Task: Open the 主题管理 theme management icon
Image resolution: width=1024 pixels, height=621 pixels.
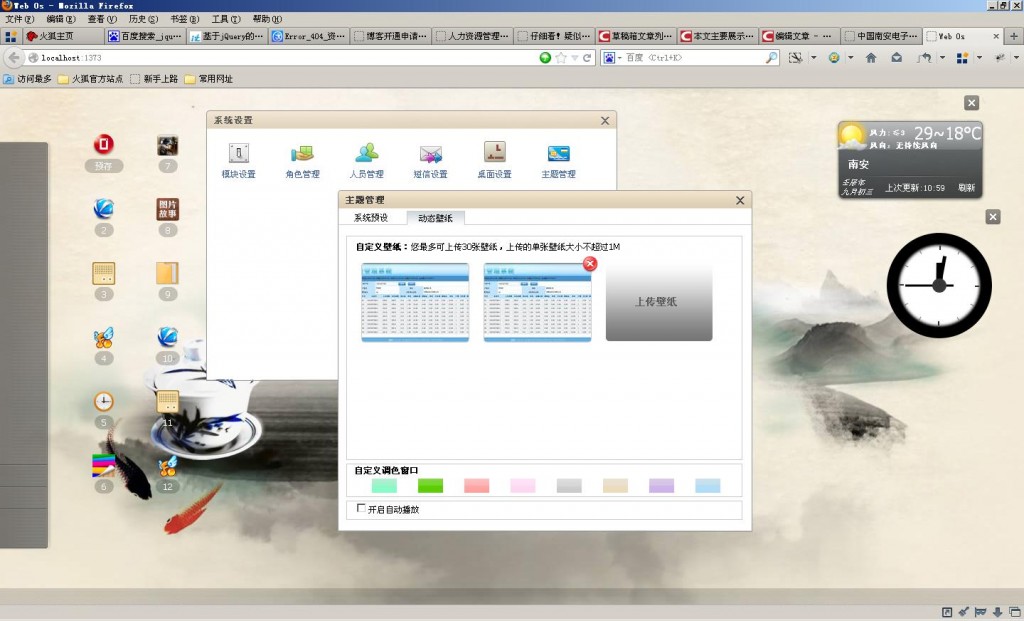Action: [558, 153]
